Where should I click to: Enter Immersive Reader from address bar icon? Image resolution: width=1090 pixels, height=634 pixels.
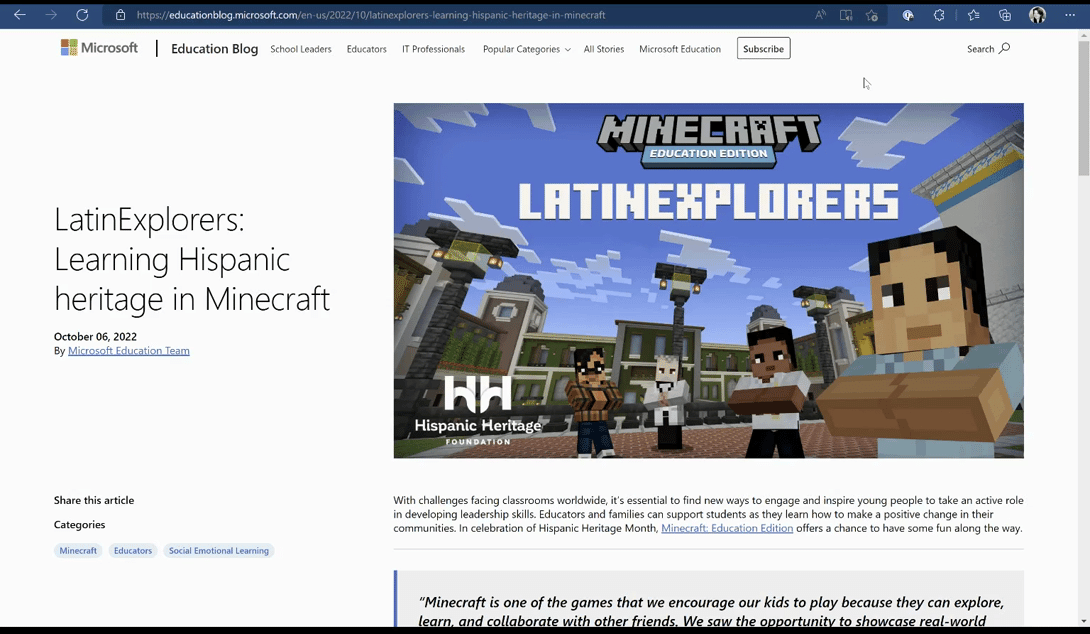(x=846, y=15)
